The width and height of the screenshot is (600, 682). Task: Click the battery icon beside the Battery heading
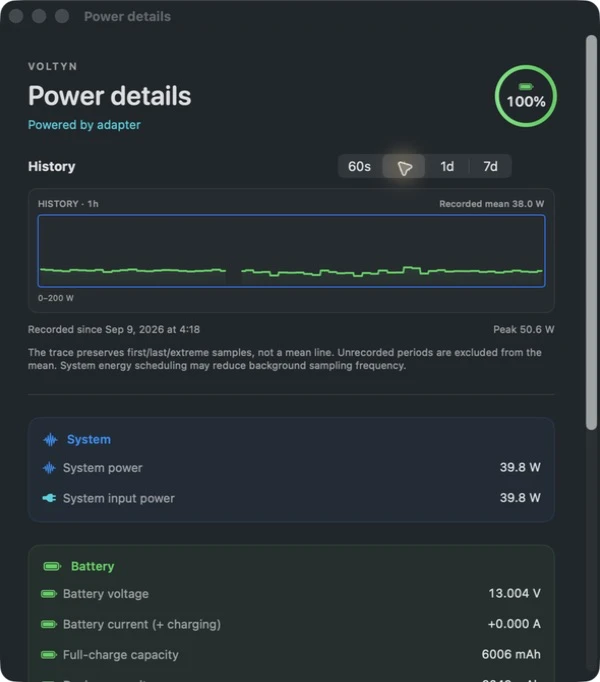point(52,566)
